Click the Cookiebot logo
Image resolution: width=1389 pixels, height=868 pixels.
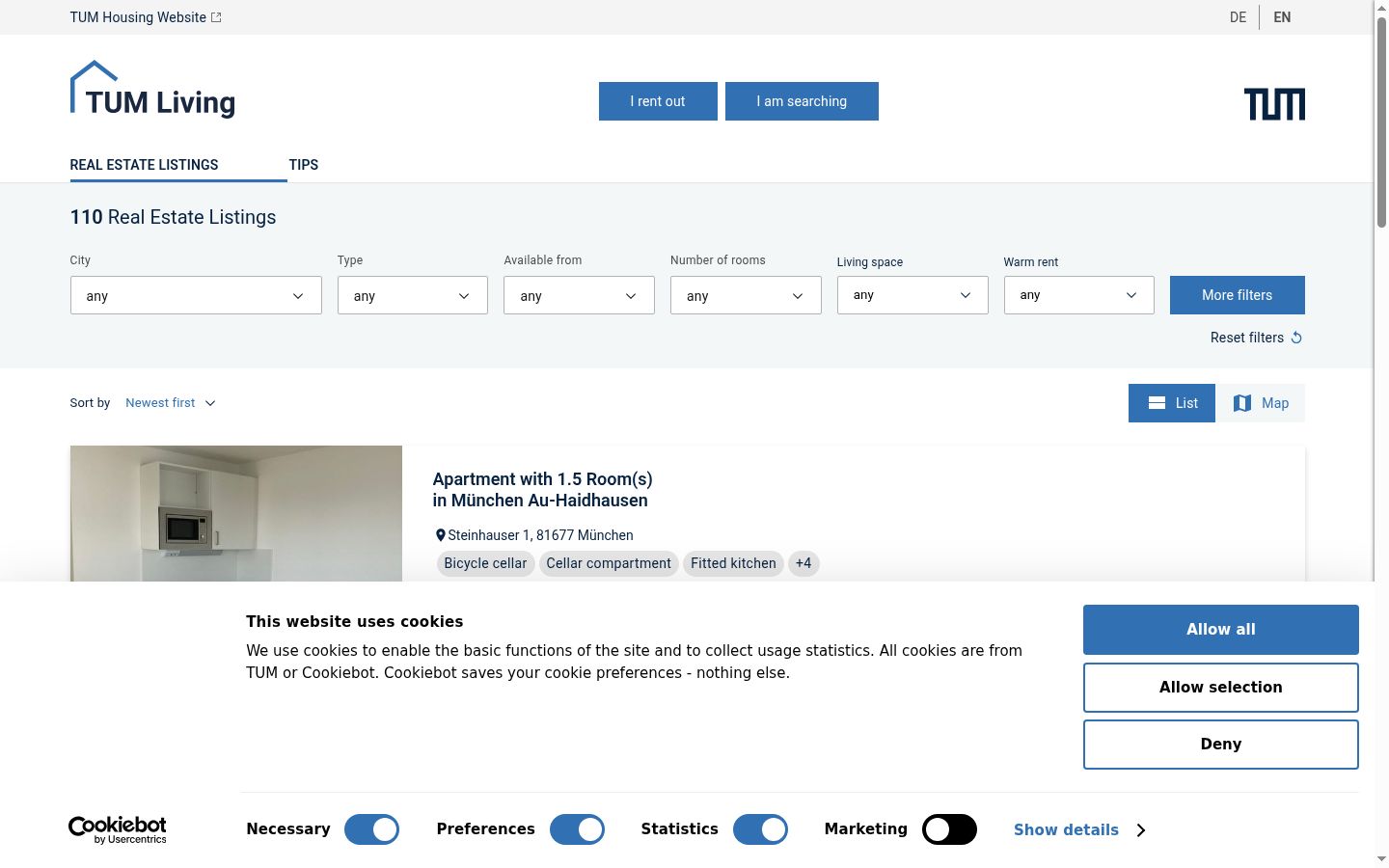coord(118,829)
